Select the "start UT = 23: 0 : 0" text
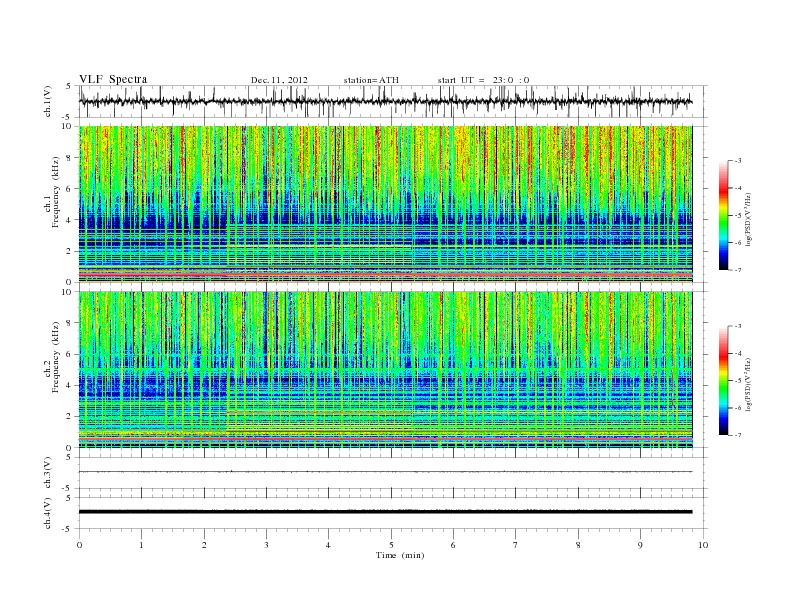Viewport: 792px width, 612px height. [483, 80]
